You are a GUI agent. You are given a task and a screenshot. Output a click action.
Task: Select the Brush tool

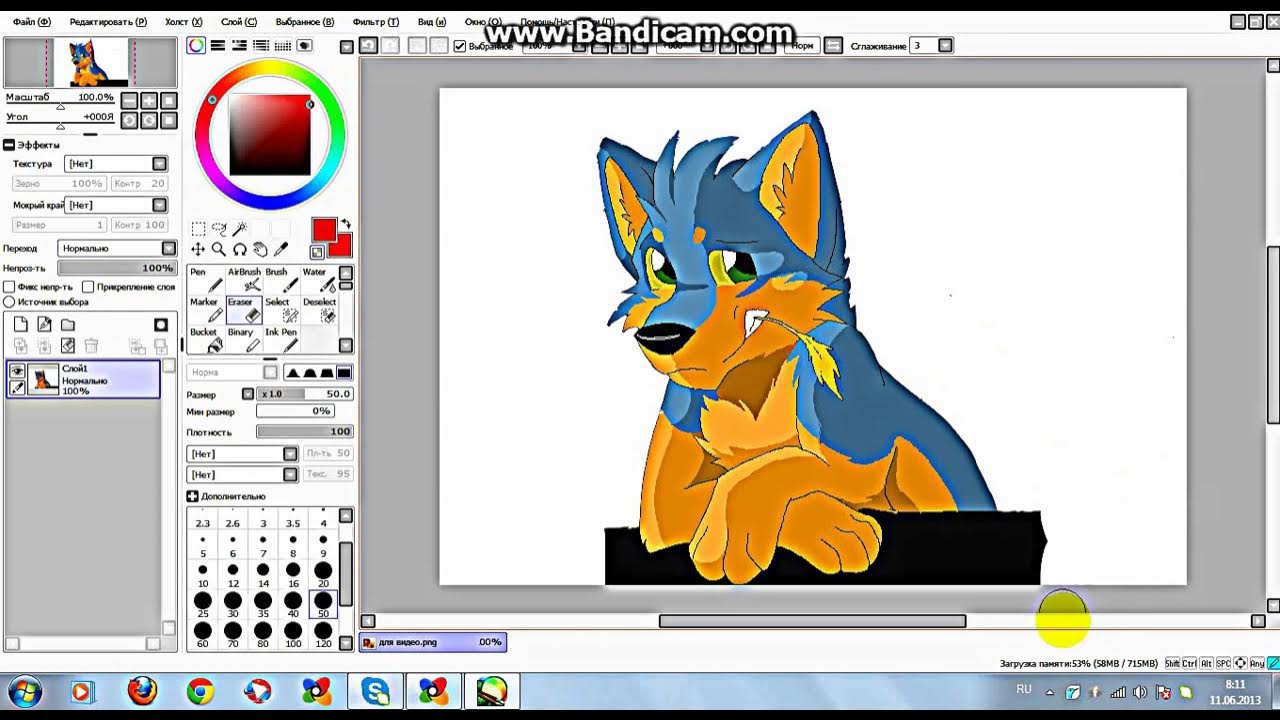(x=281, y=280)
